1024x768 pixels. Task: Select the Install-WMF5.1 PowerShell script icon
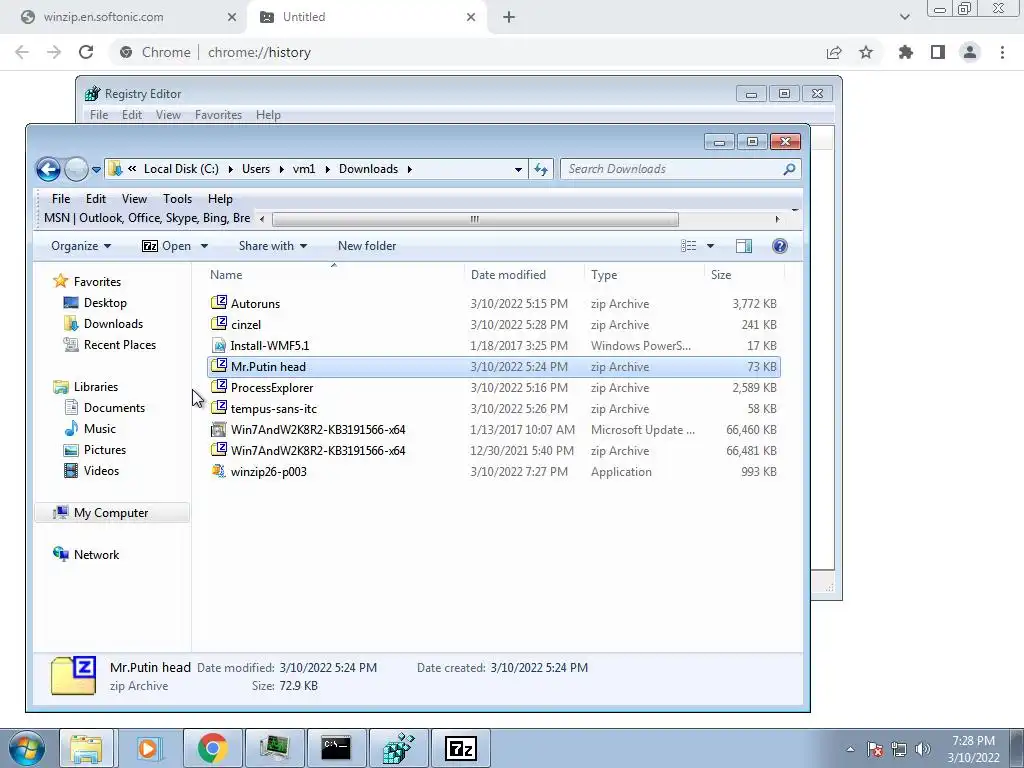point(219,345)
